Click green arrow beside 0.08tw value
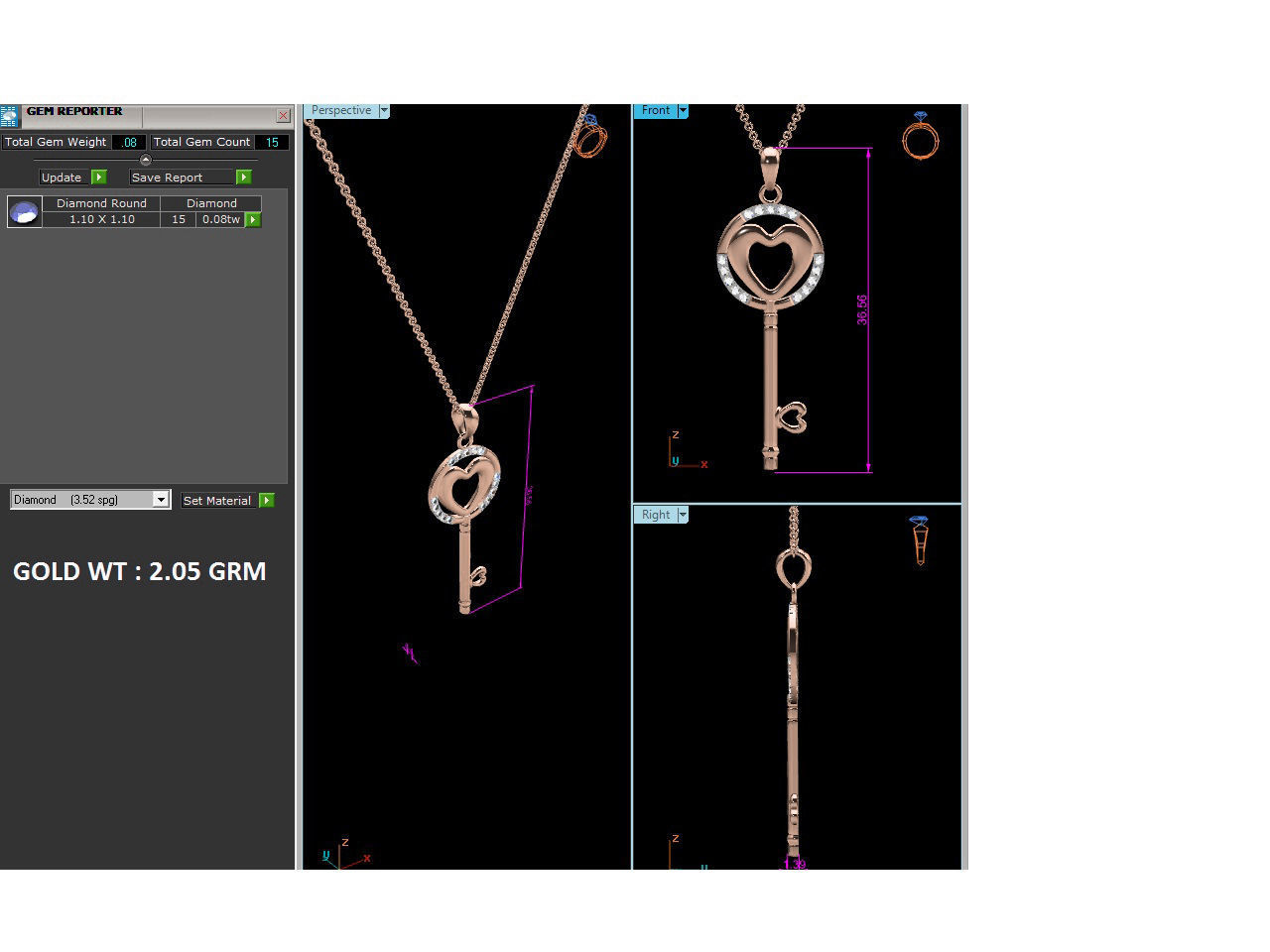Screen dimensions: 1270x952 (x=253, y=219)
